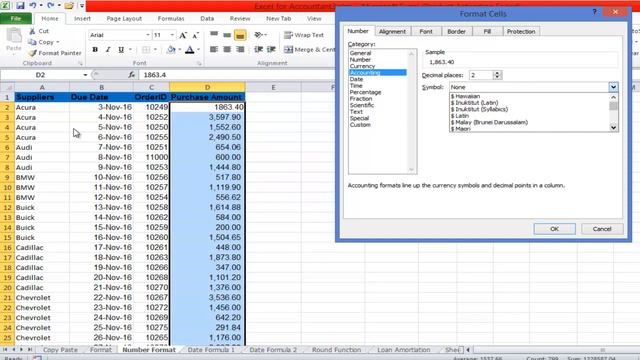The height and width of the screenshot is (360, 640).
Task: Cut selection with the scissors icon
Action: pos(32,31)
